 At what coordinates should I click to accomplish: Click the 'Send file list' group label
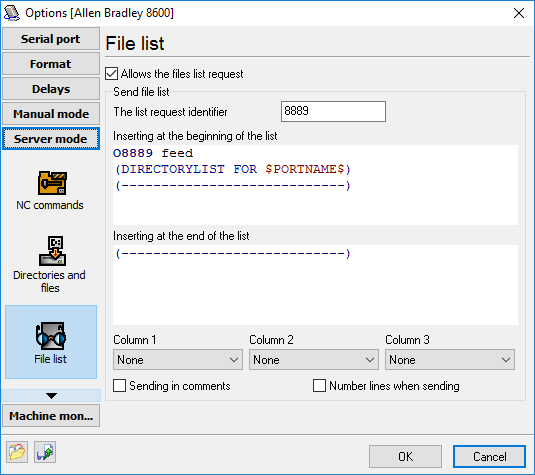tap(141, 92)
